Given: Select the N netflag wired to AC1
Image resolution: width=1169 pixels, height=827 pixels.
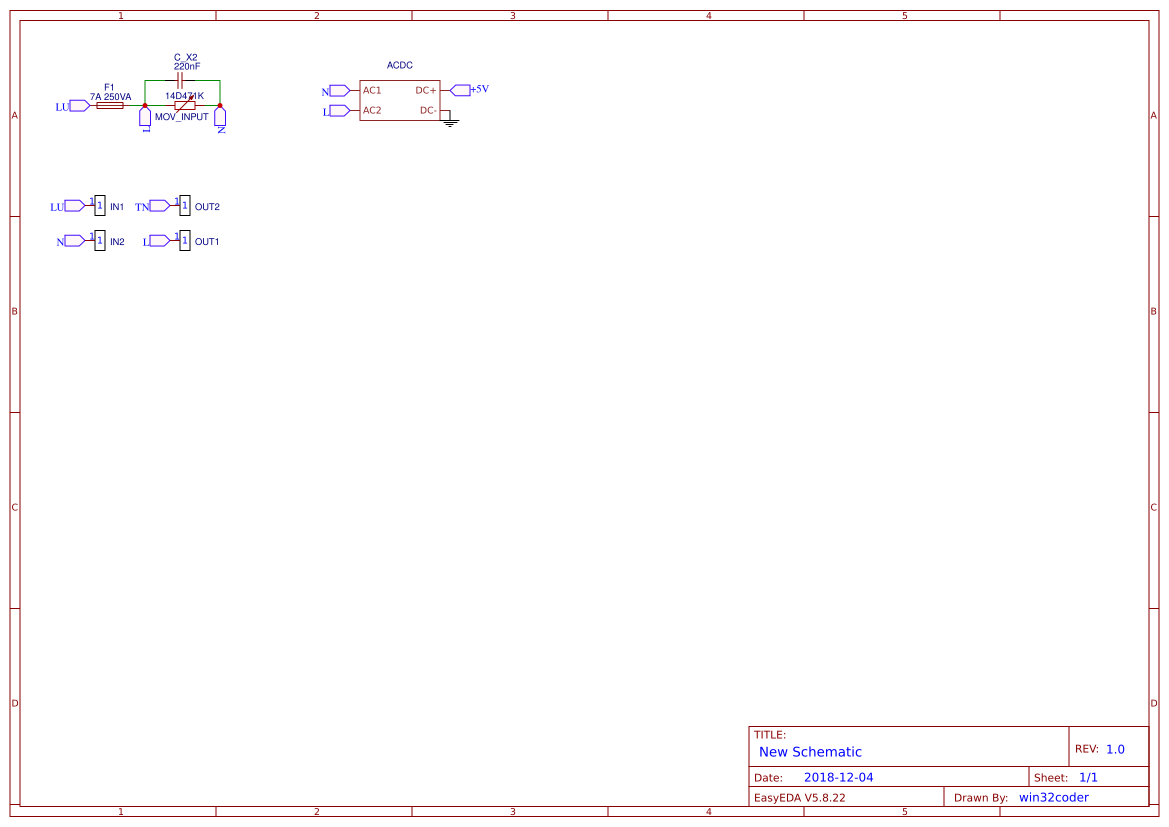Looking at the screenshot, I should point(338,90).
